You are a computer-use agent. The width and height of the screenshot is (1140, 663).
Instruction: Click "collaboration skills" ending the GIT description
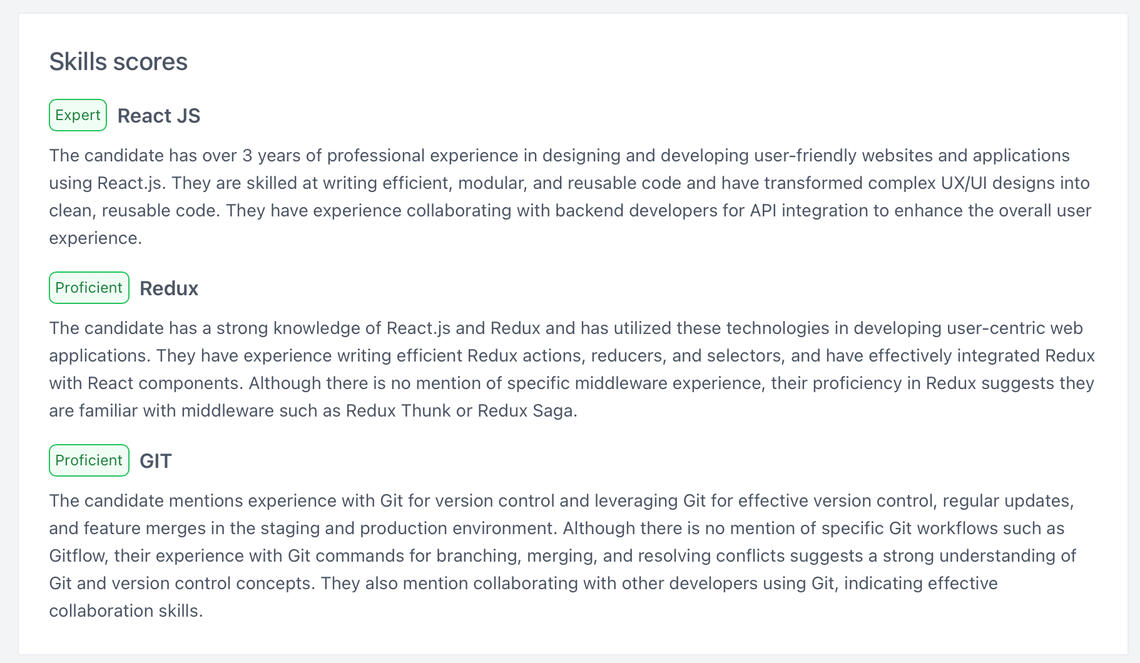[124, 611]
